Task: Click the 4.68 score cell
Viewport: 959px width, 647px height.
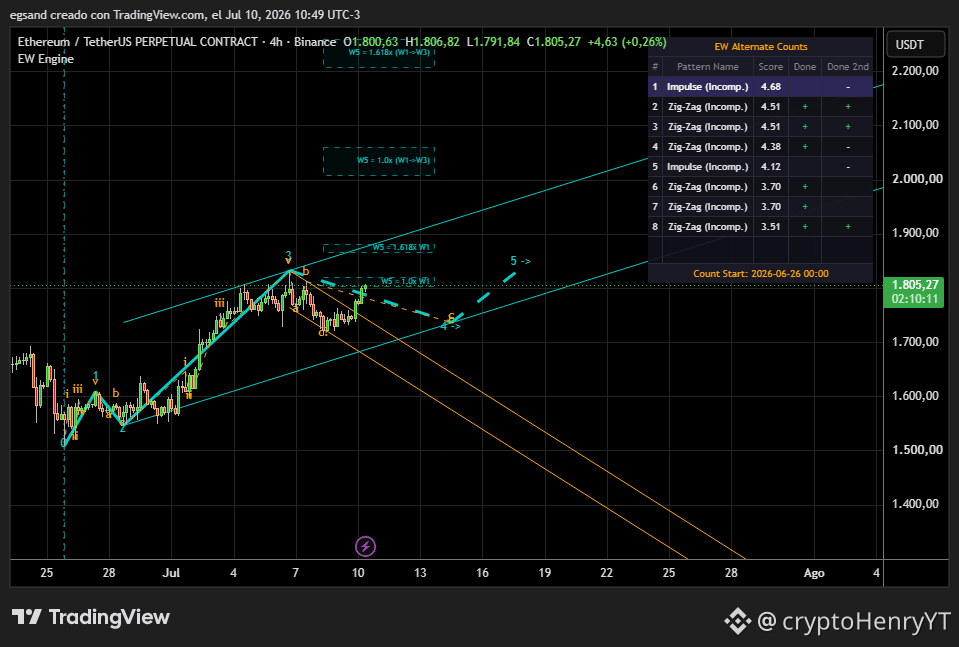Action: click(x=771, y=87)
